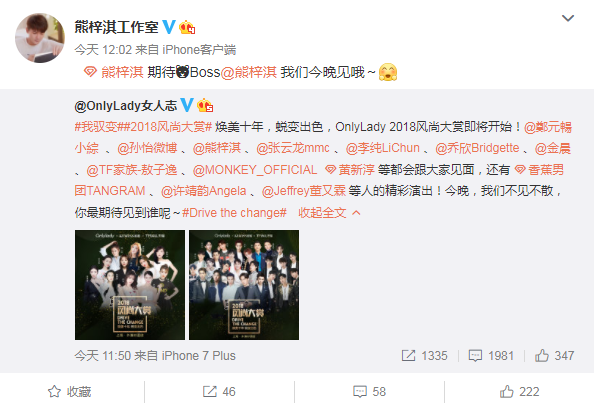
Task: Open the @OnlyLady女人志 account link
Action: (x=126, y=106)
